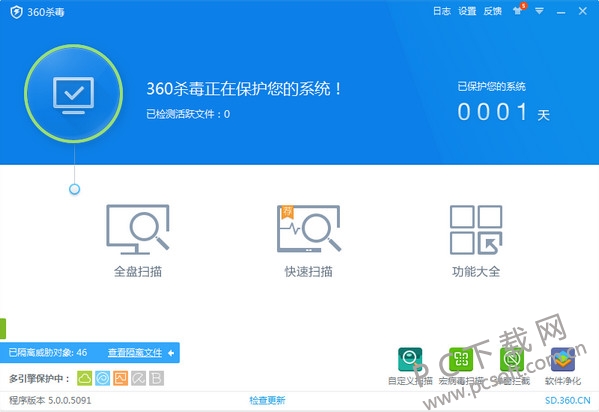Screen dimensions: 599x412
Task: Open the 自定义扫描 custom scan tool
Action: [410, 366]
